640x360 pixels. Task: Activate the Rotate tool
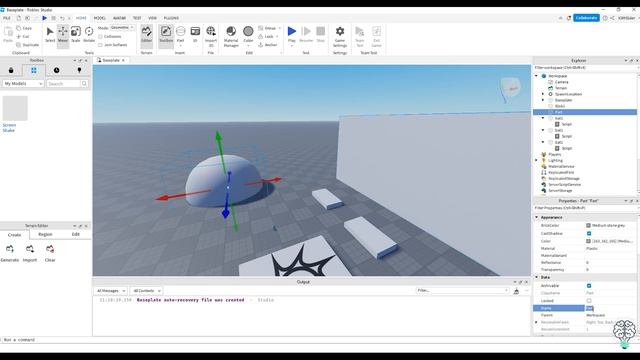click(89, 34)
